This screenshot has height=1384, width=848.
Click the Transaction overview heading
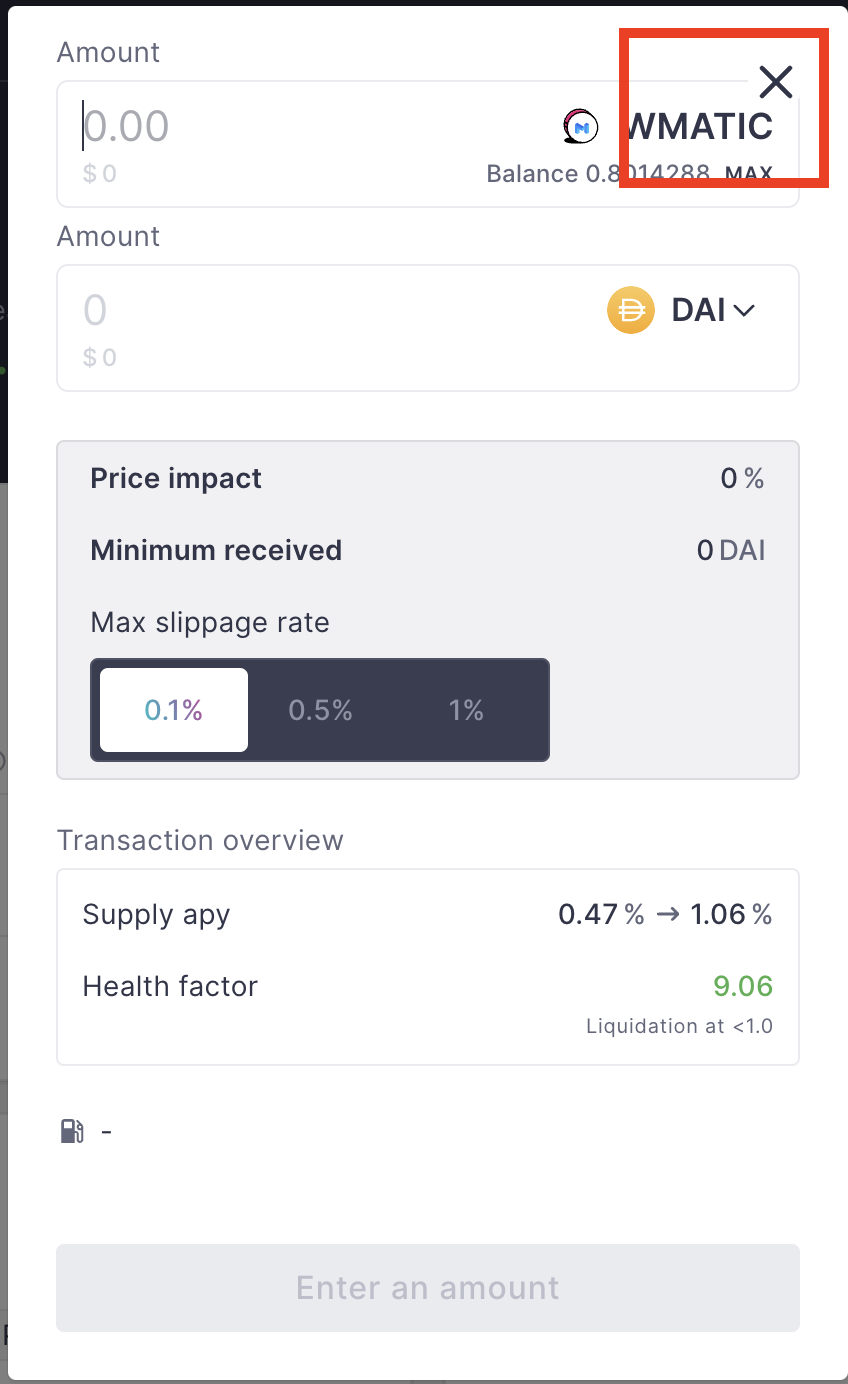pos(200,840)
